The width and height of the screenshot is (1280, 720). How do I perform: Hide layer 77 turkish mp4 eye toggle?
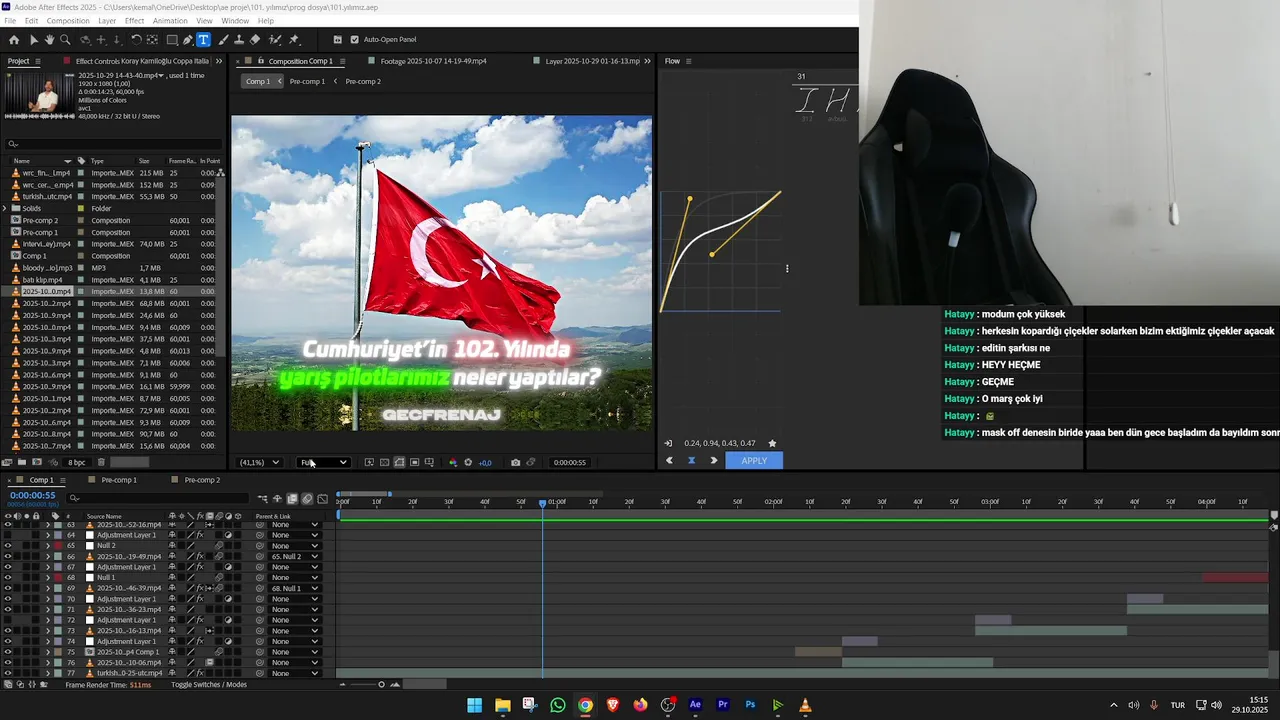[x=8, y=673]
